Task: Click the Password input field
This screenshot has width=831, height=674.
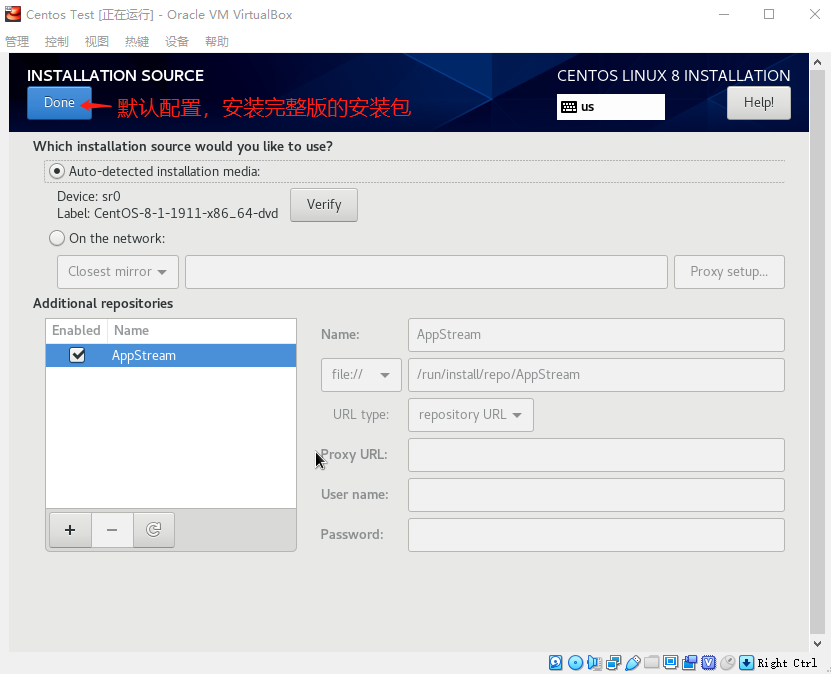Action: [596, 535]
